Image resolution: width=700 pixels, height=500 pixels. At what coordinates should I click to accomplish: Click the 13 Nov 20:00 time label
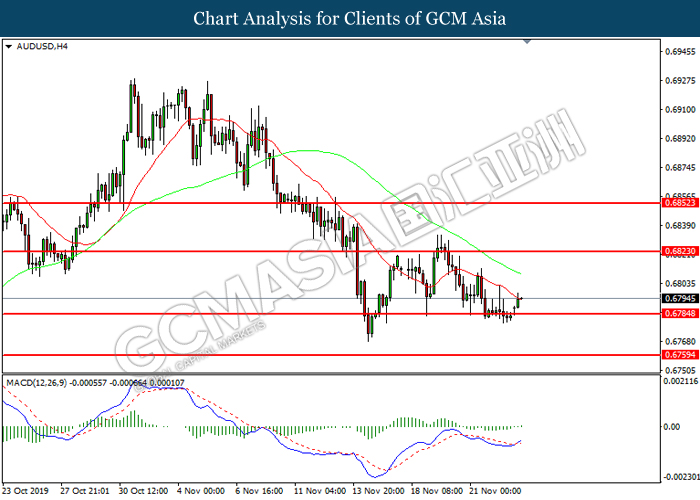tap(379, 491)
